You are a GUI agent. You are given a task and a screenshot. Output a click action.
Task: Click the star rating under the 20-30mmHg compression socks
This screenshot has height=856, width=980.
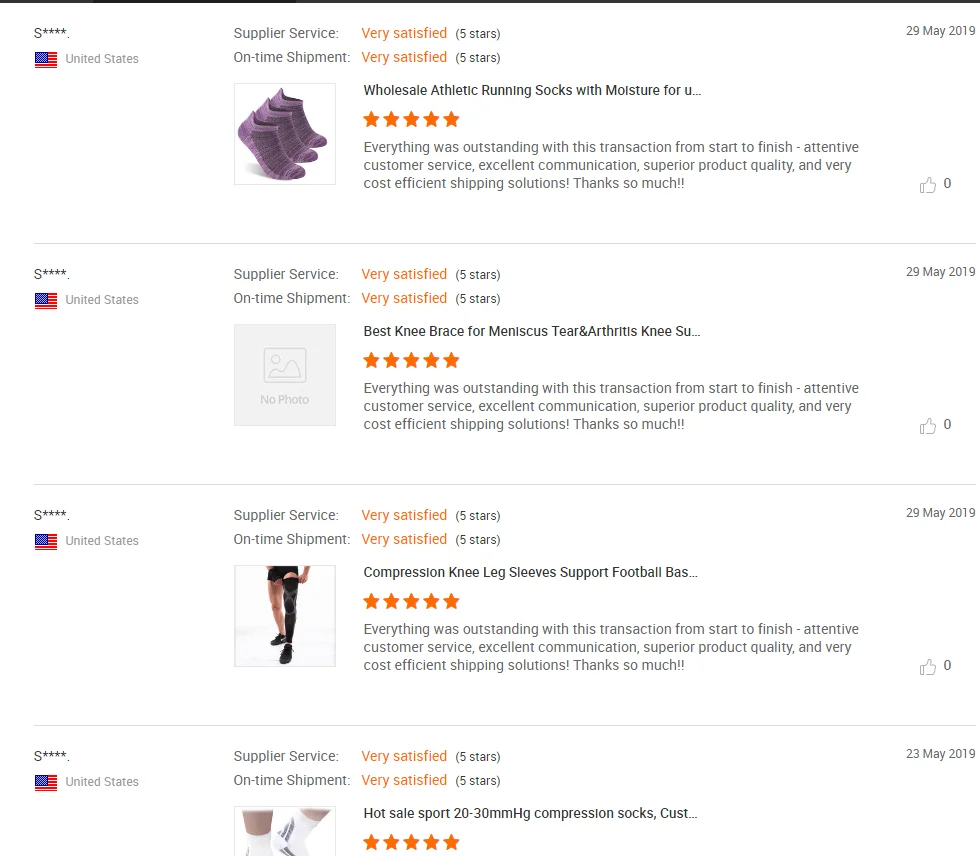coord(411,842)
